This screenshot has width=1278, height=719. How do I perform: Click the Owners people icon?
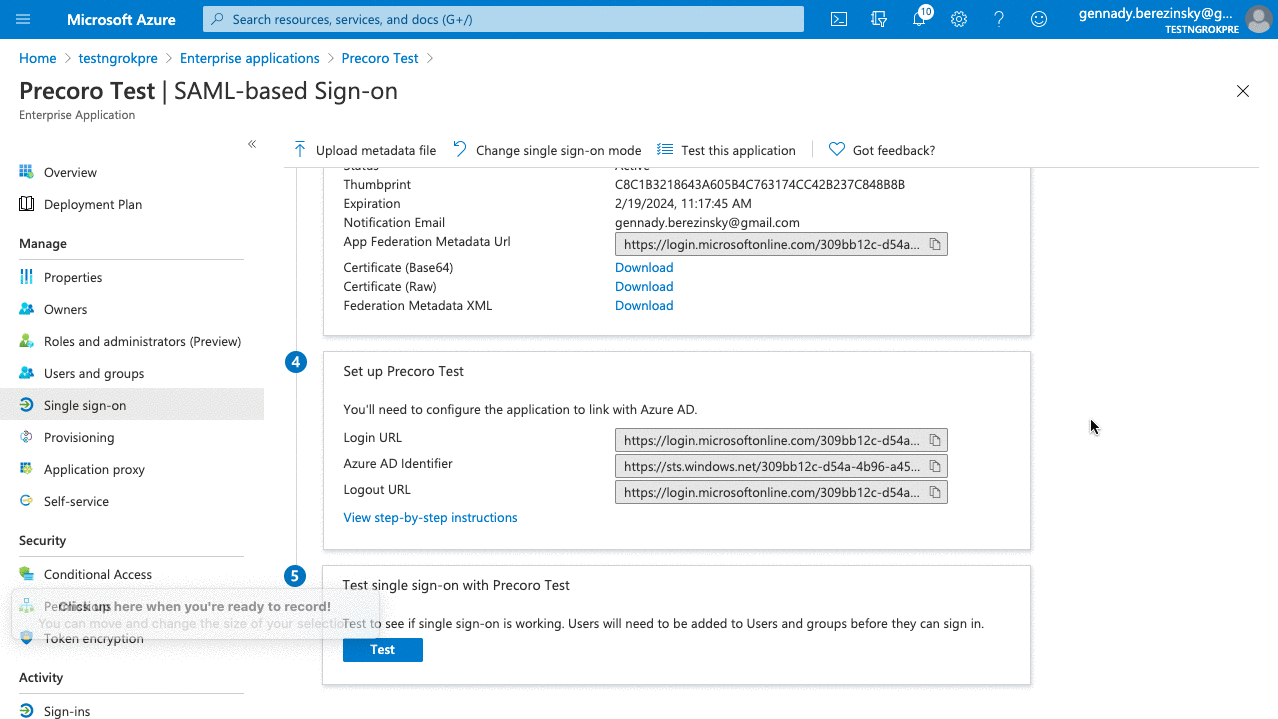26,309
